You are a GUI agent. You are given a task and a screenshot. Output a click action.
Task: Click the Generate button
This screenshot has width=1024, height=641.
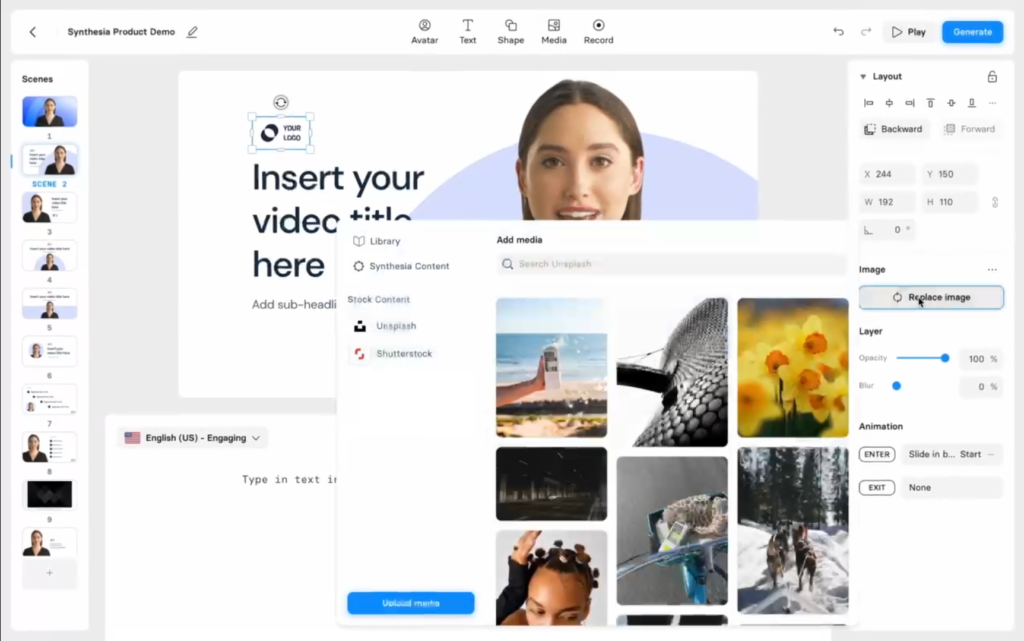point(972,32)
